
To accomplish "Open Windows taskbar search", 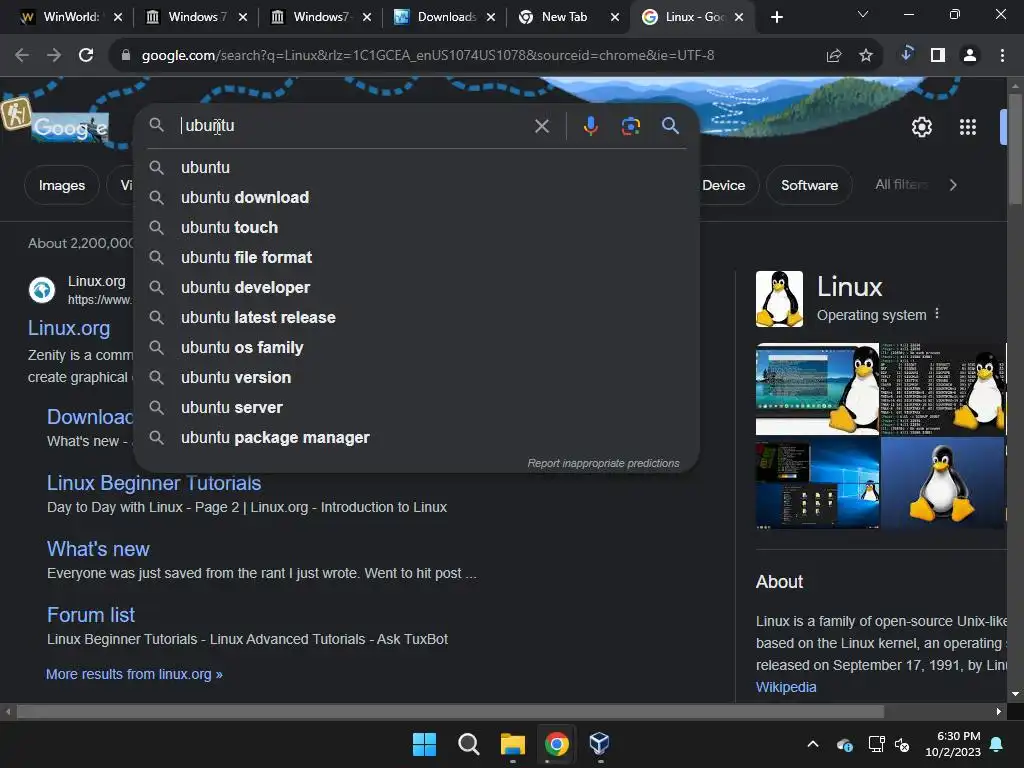I will point(468,744).
